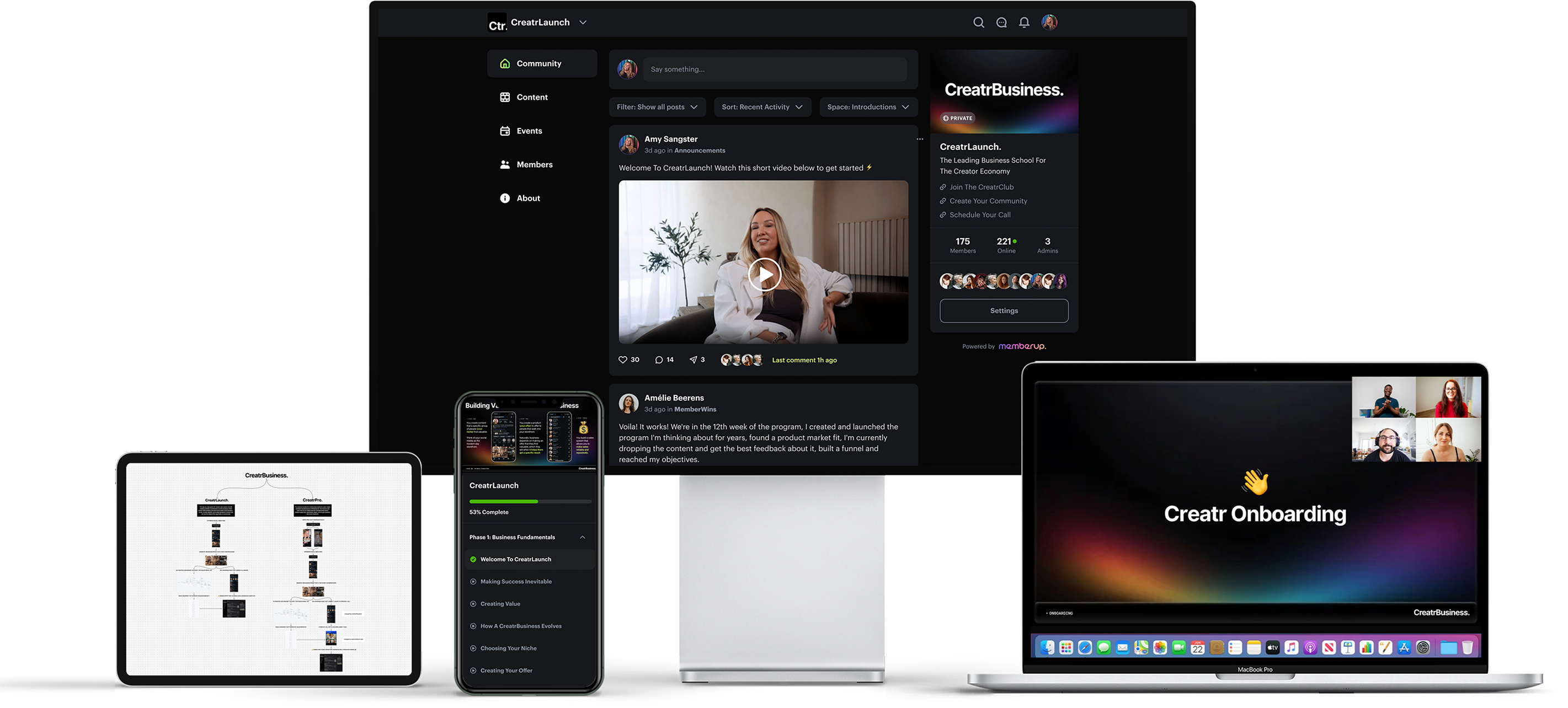
Task: Open comments on Amy Sangster's post
Action: pyautogui.click(x=659, y=360)
